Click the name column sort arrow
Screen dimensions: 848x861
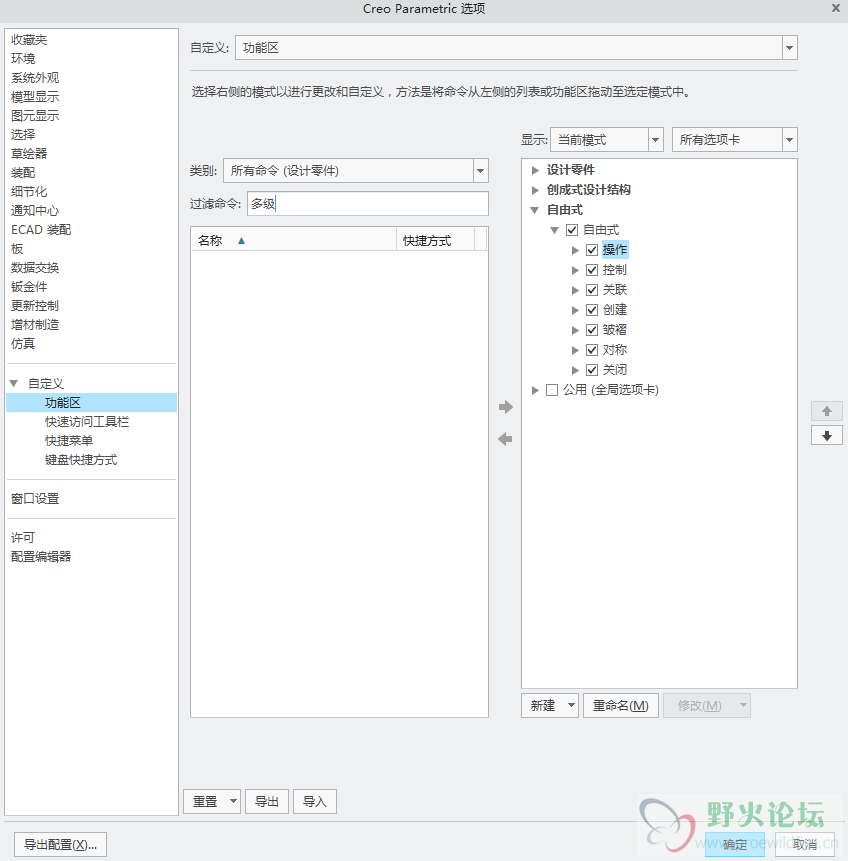[241, 241]
